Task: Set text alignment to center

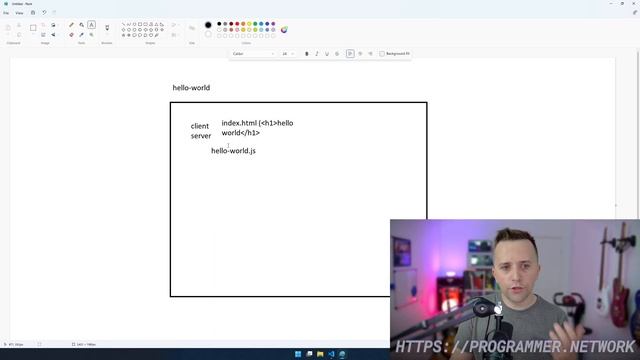Action: [360, 54]
